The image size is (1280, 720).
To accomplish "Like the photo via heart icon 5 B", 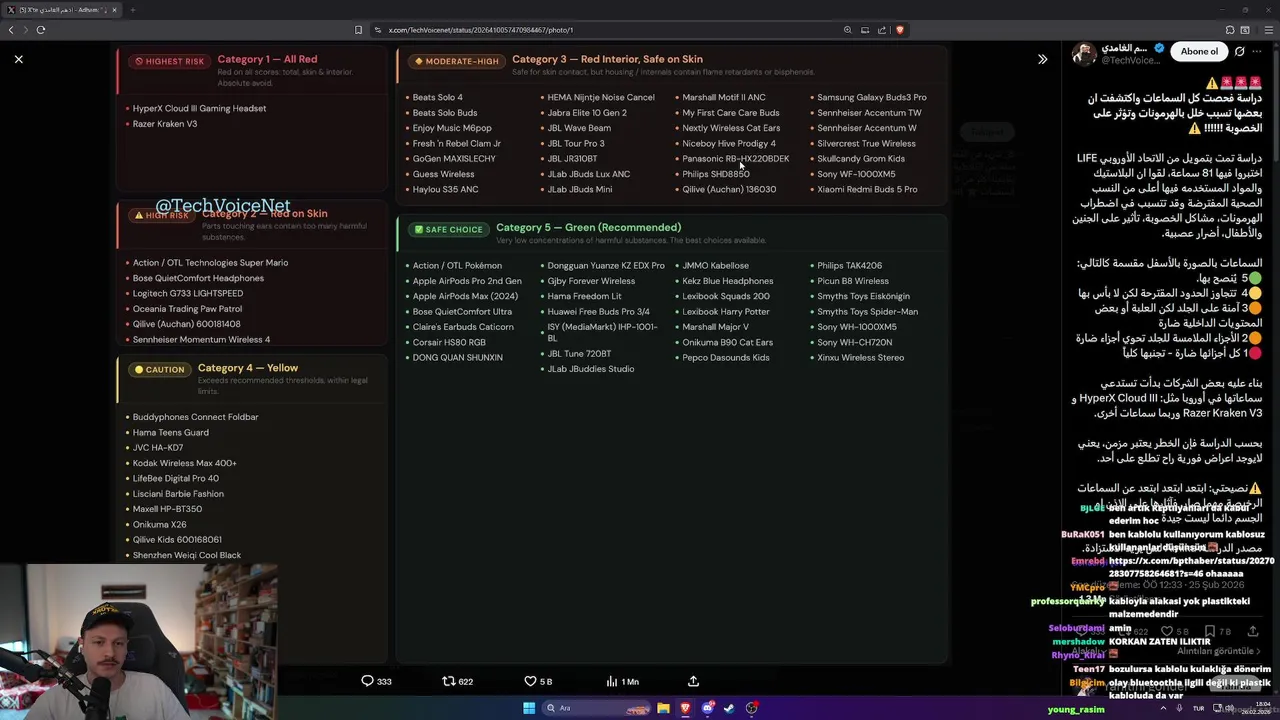I will click(x=530, y=681).
